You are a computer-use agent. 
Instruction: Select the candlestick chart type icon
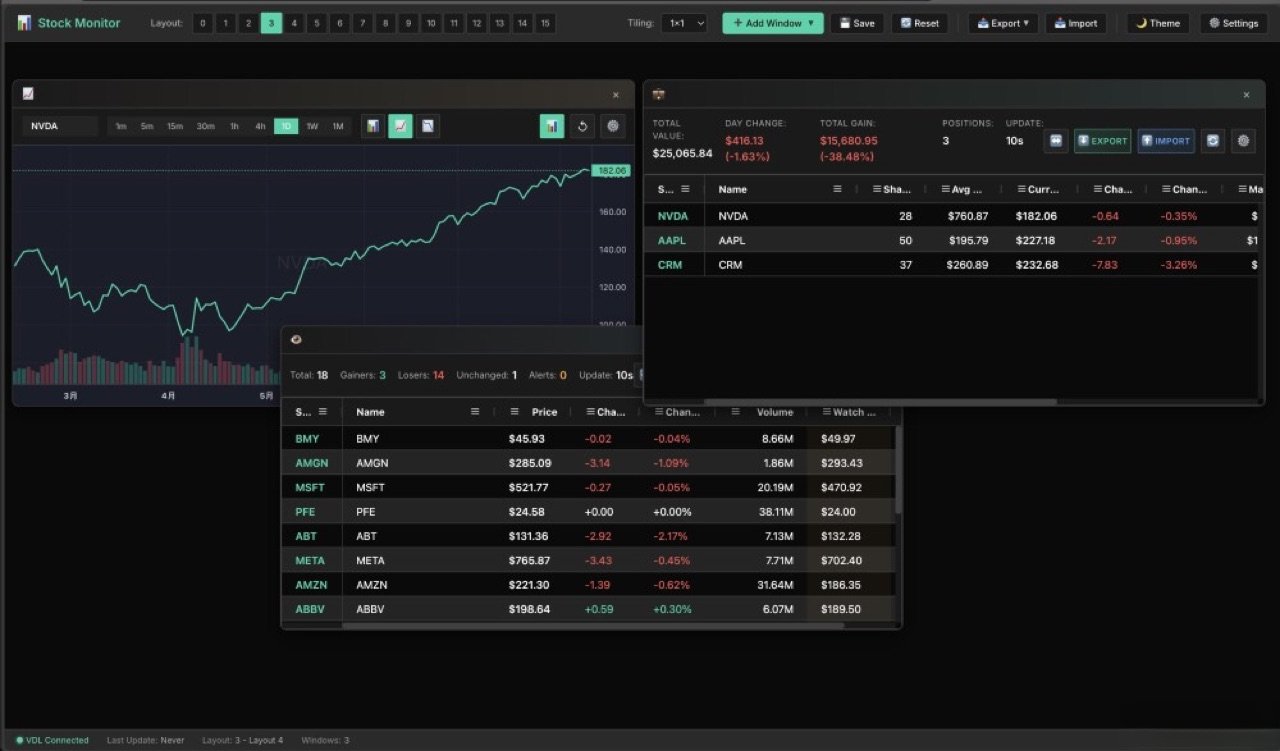pyautogui.click(x=373, y=126)
